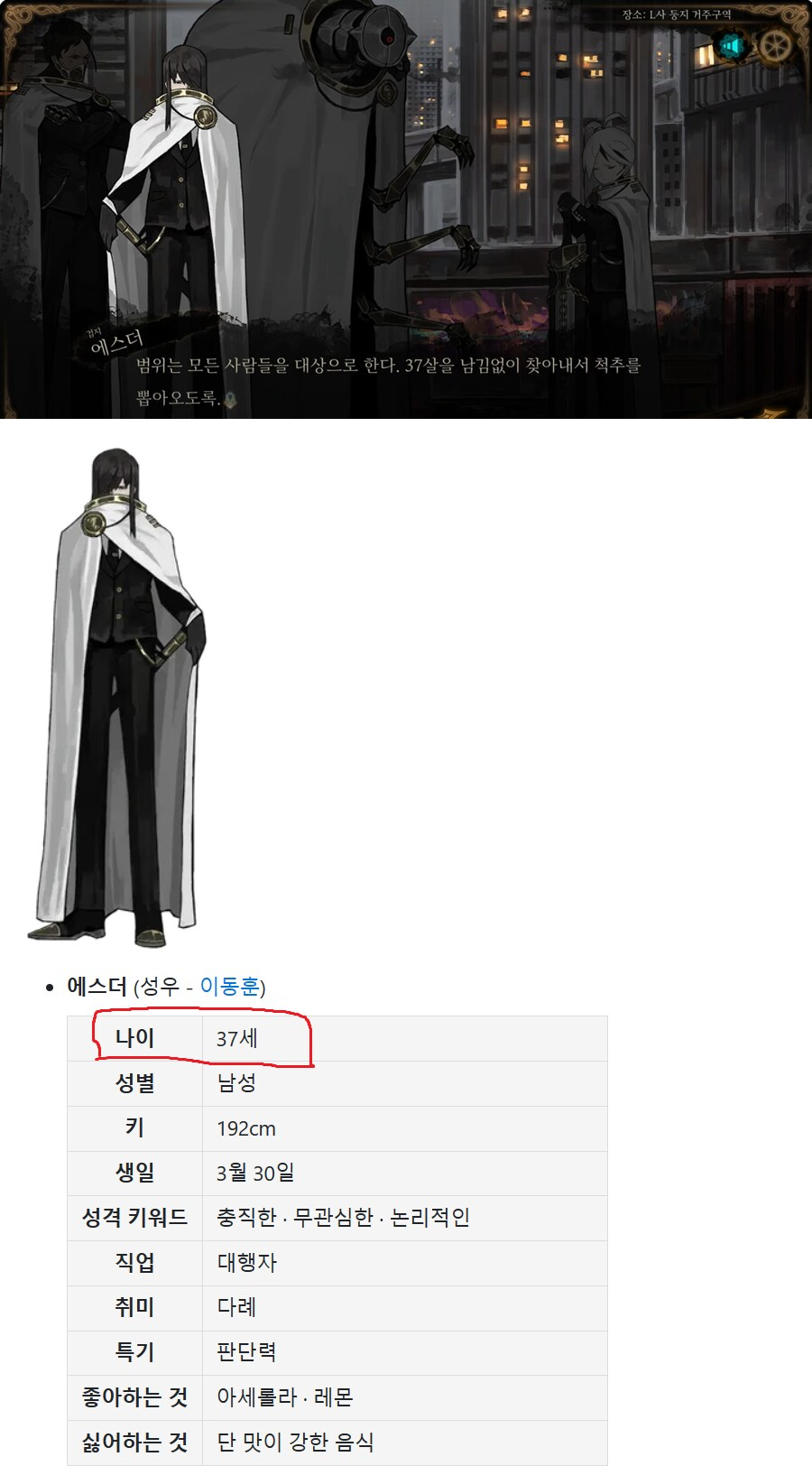
Task: Click the 대행자 occupation value
Action: coord(246,1263)
